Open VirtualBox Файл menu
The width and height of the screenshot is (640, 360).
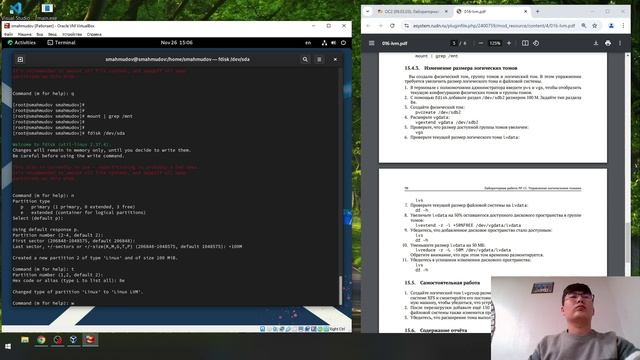point(9,34)
